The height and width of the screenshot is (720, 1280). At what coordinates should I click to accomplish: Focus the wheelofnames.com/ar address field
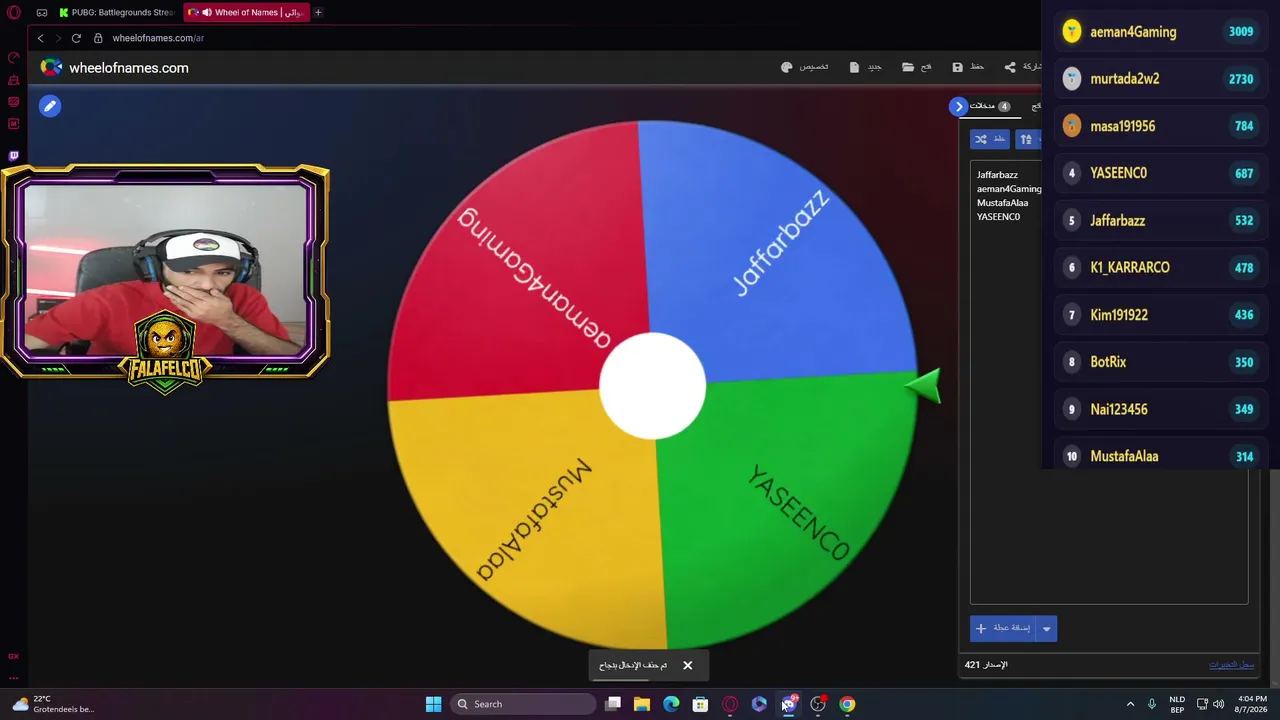coord(158,38)
